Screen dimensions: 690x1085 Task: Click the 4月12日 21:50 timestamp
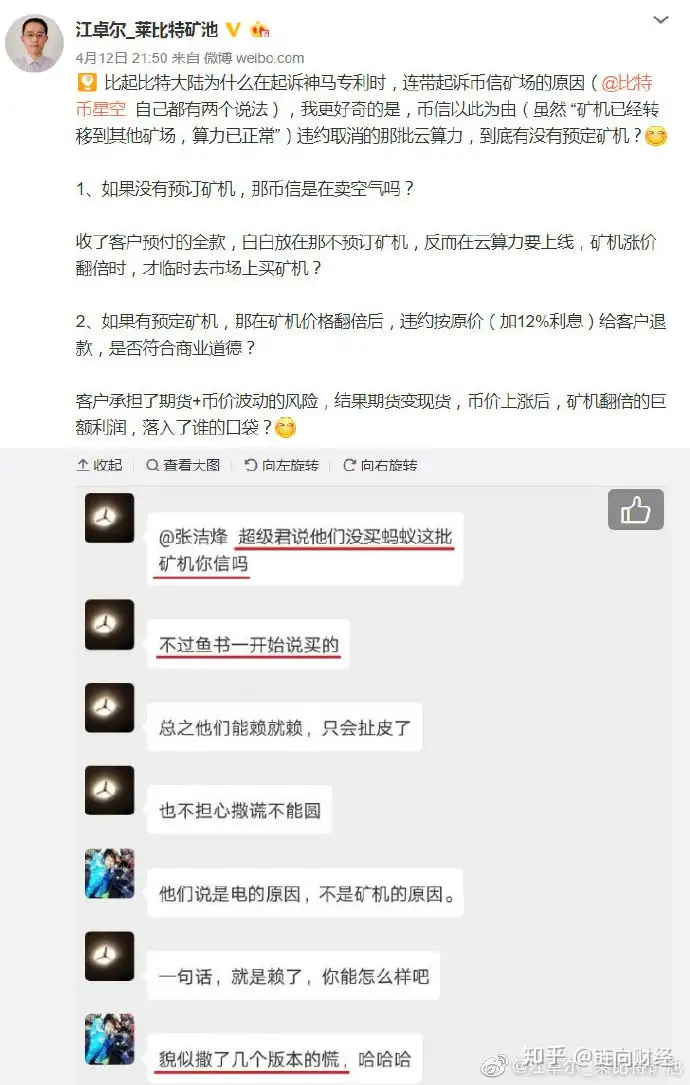click(121, 58)
